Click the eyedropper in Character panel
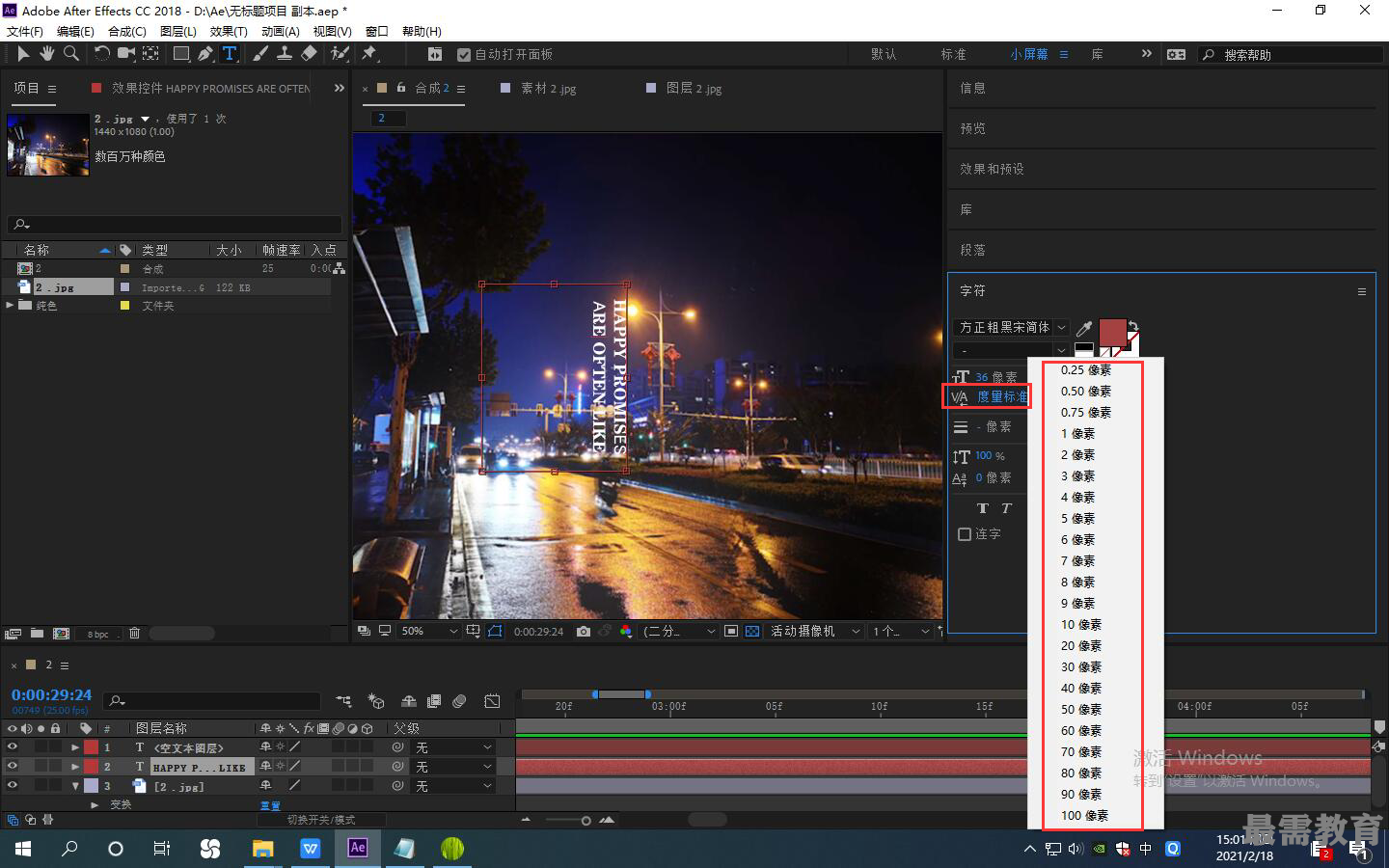This screenshot has width=1389, height=868. pyautogui.click(x=1084, y=328)
